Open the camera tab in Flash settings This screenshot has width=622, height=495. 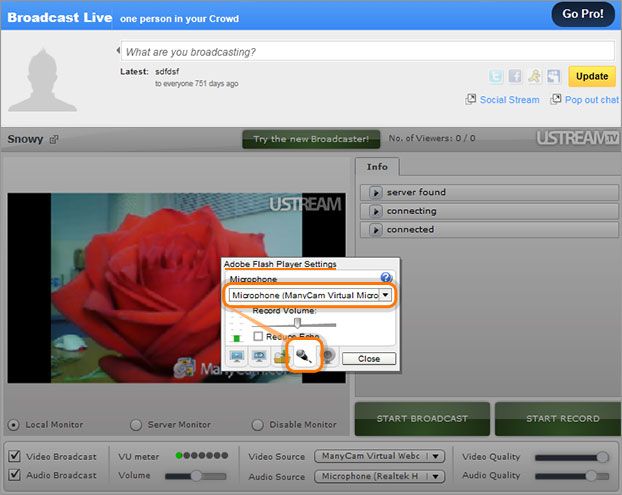coord(328,357)
